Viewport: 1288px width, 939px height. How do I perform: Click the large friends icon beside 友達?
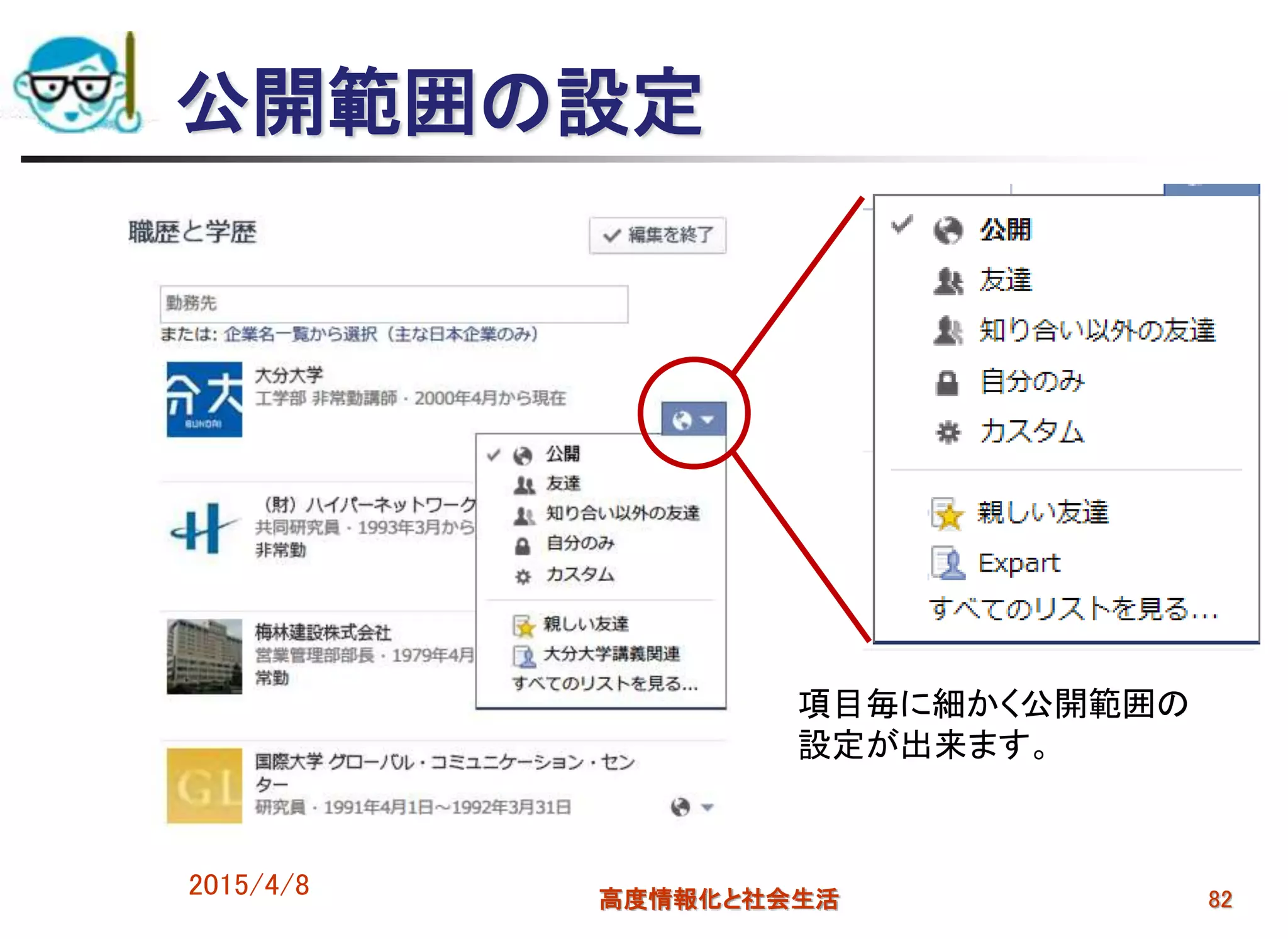click(x=948, y=282)
